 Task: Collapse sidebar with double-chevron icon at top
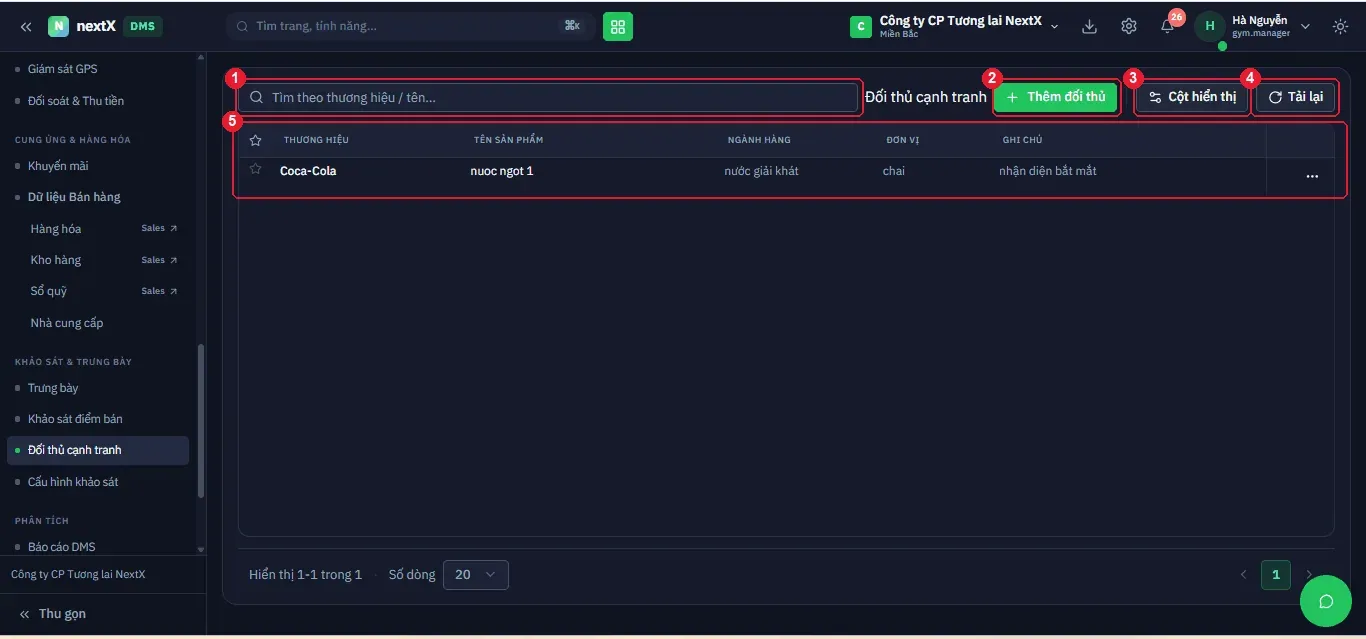[26, 26]
